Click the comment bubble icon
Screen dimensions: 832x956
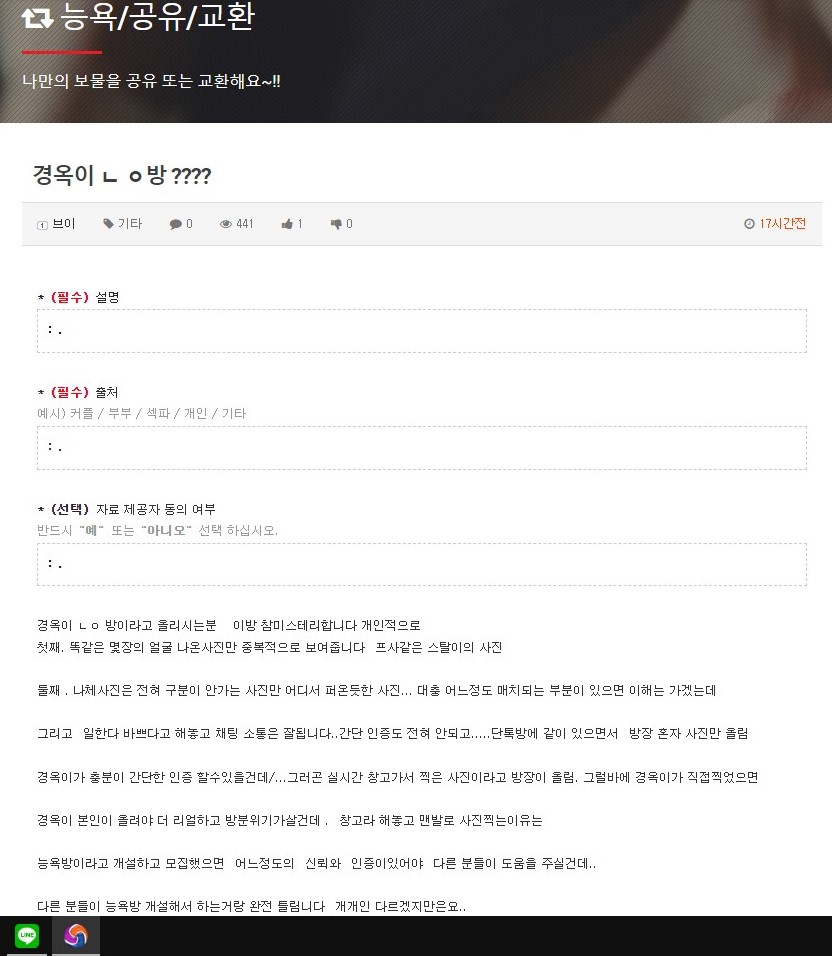(x=176, y=224)
